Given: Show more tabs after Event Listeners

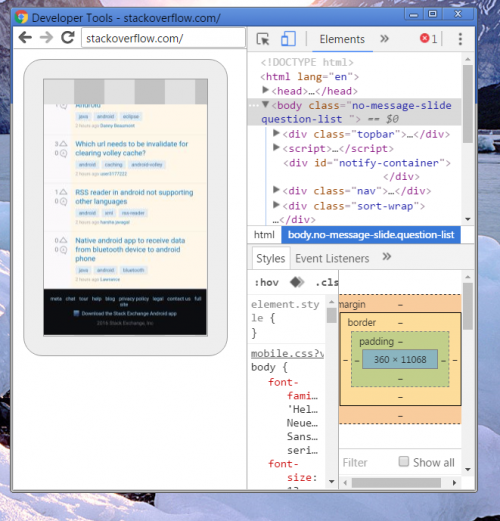Looking at the screenshot, I should pos(387,257).
